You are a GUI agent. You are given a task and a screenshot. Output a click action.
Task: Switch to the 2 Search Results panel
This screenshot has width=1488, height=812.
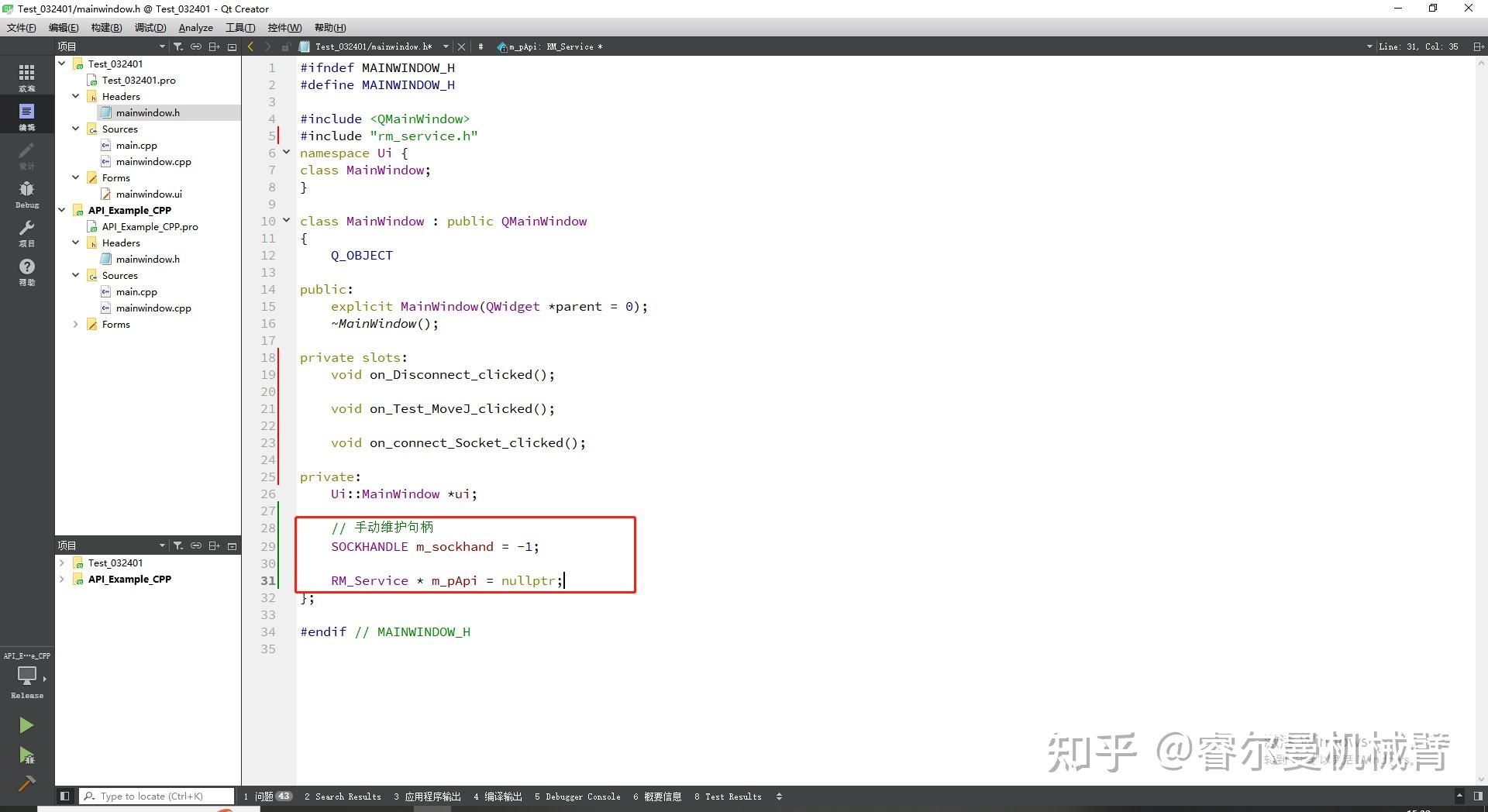pos(343,796)
